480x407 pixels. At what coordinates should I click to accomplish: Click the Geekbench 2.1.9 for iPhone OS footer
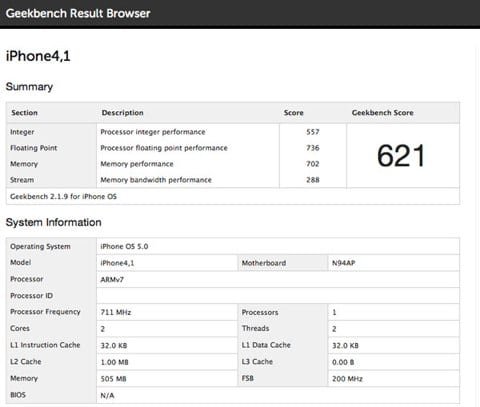click(x=63, y=197)
